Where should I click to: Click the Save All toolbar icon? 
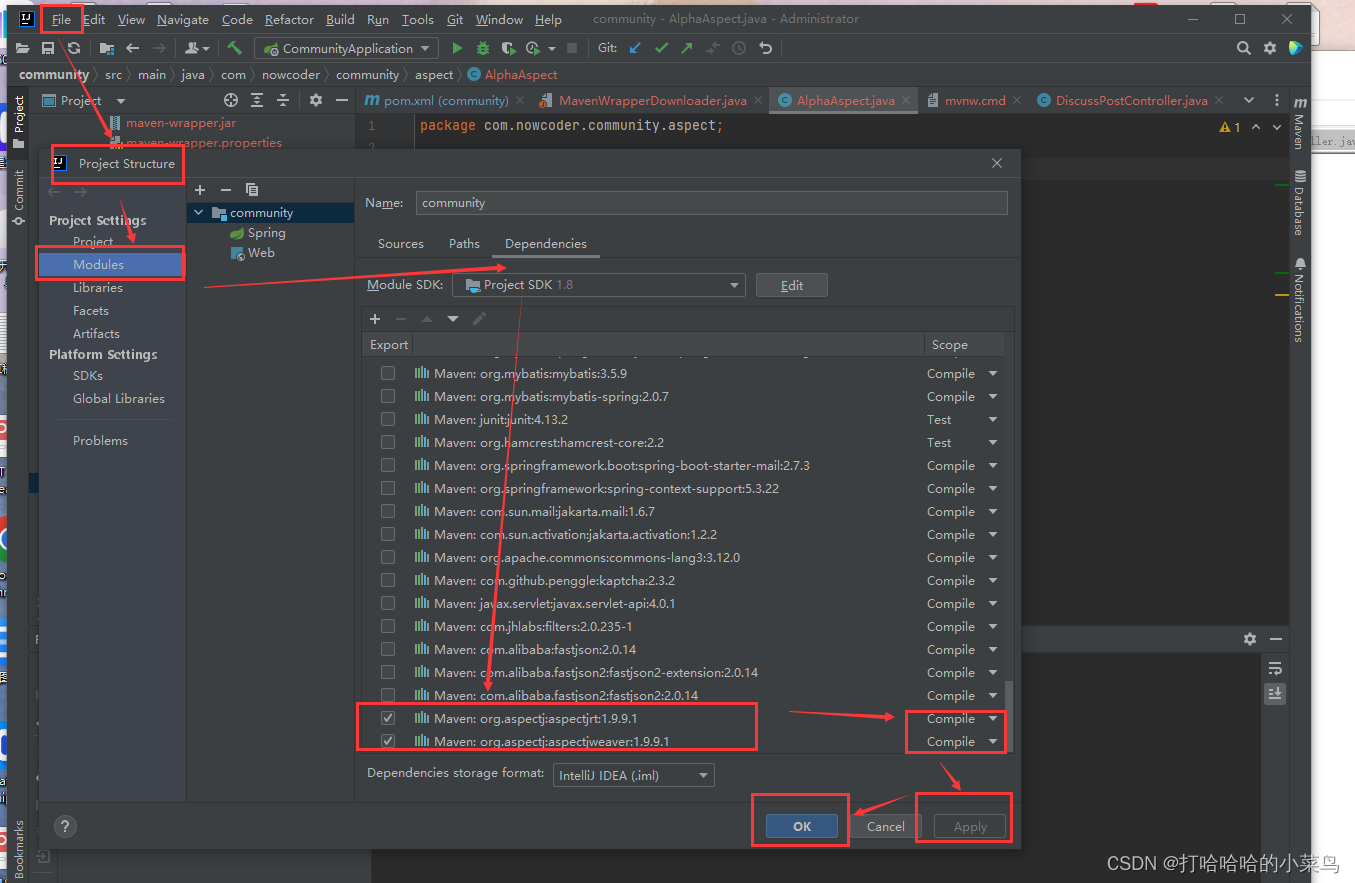[48, 48]
